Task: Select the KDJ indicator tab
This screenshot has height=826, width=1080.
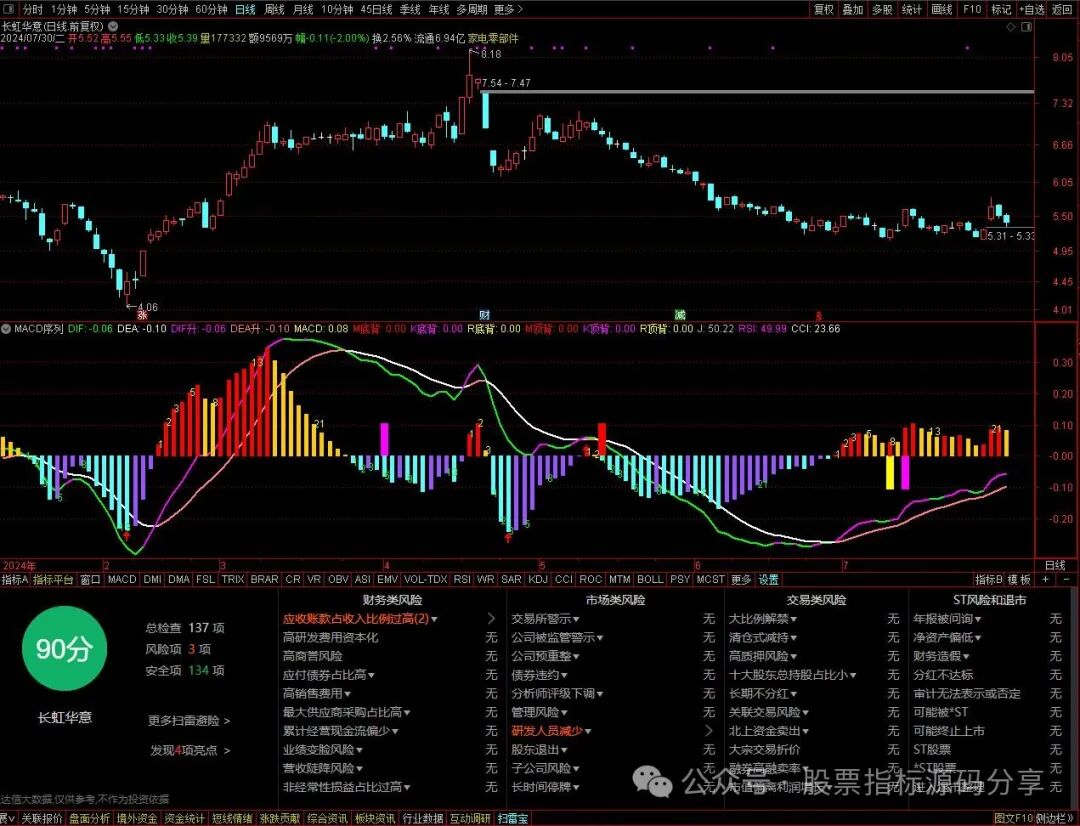Action: coord(537,579)
